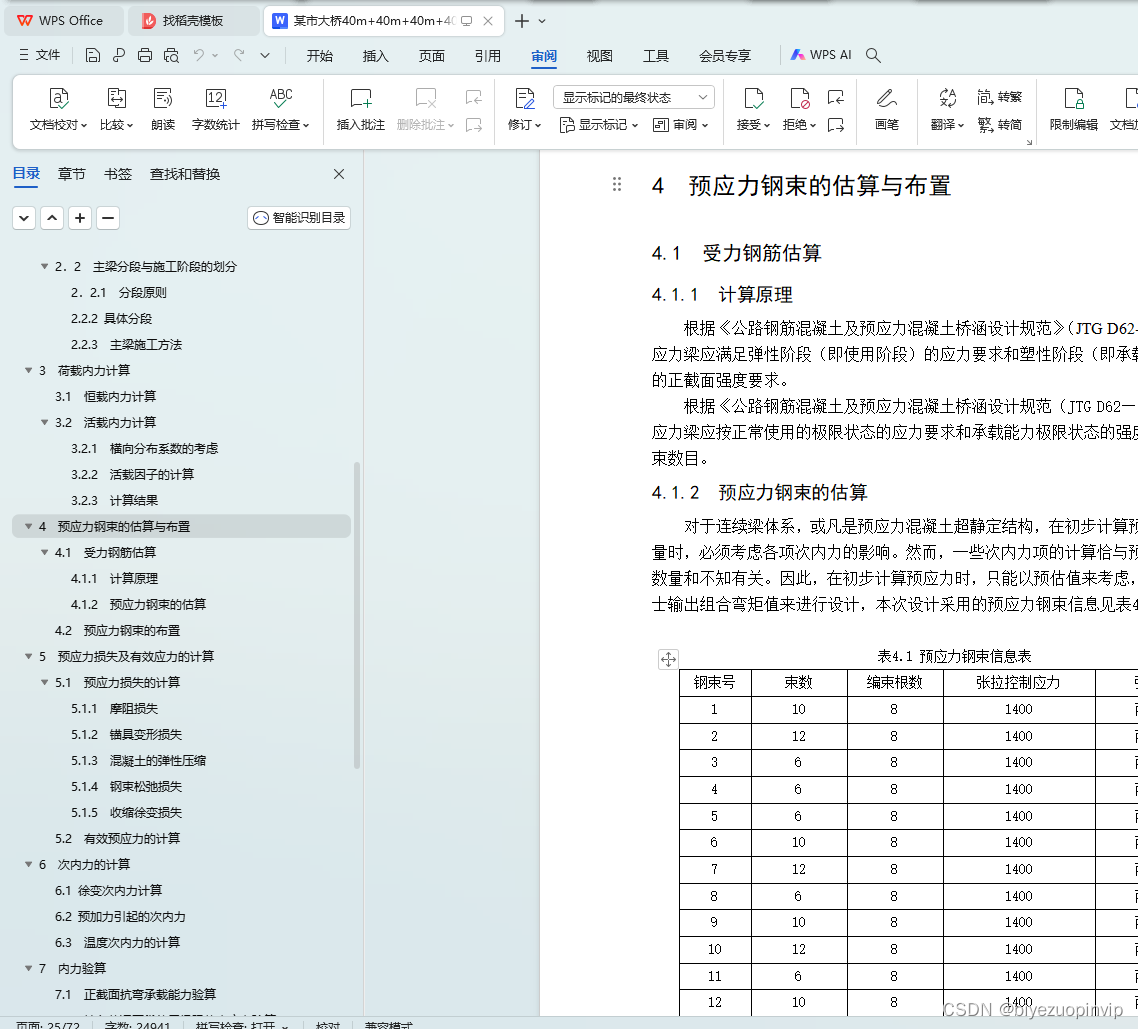Image resolution: width=1138 pixels, height=1029 pixels.
Task: Click the 拒绝 reject changes icon
Action: (799, 98)
